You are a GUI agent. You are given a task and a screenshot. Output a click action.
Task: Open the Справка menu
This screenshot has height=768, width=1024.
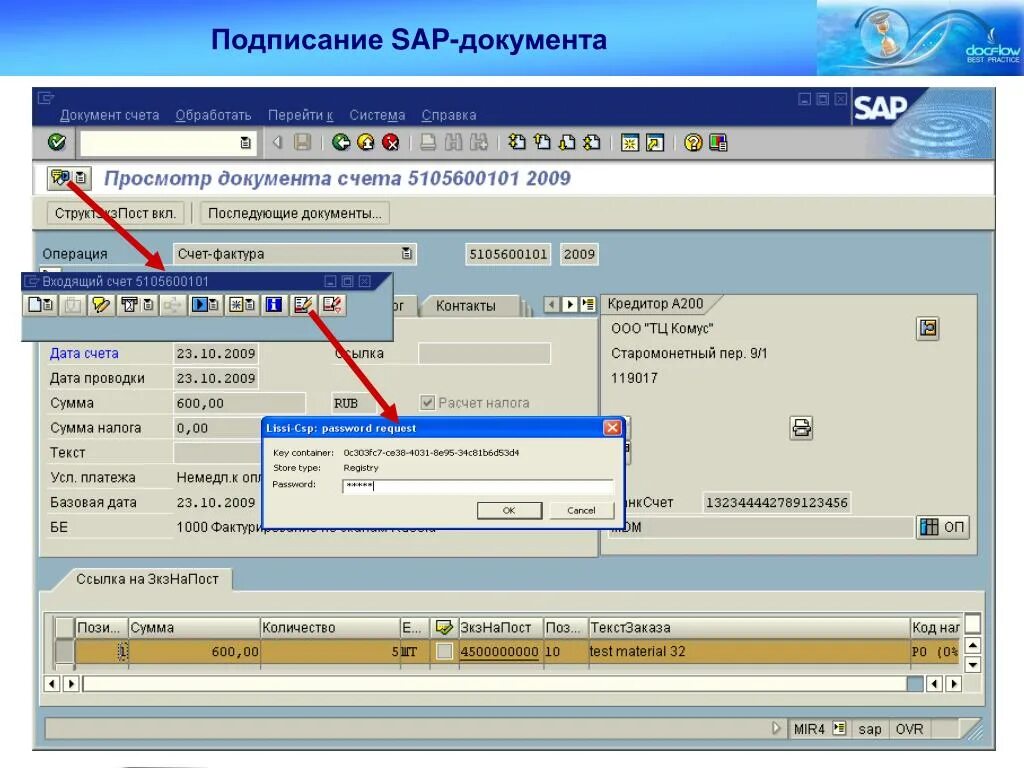449,115
